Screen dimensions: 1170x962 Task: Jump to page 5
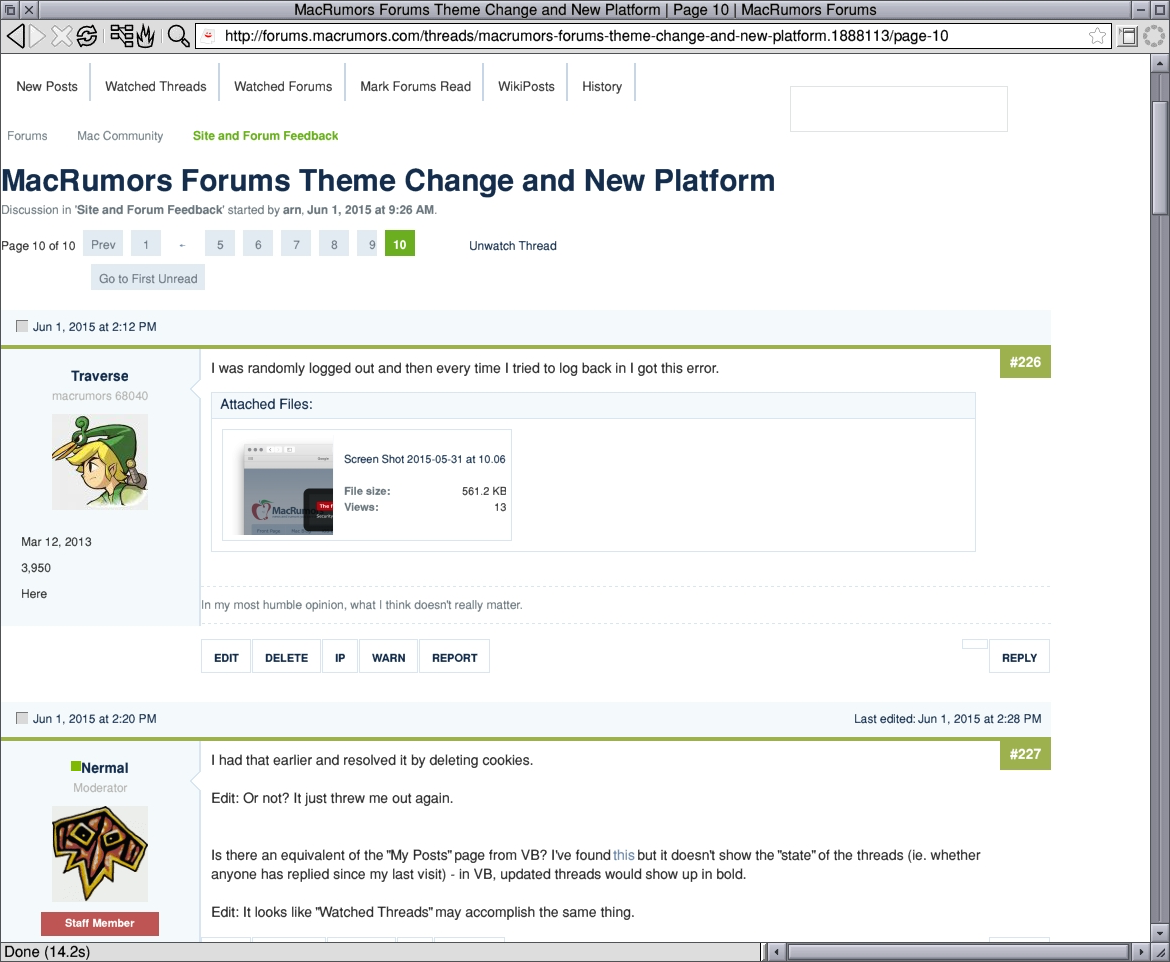tap(220, 244)
